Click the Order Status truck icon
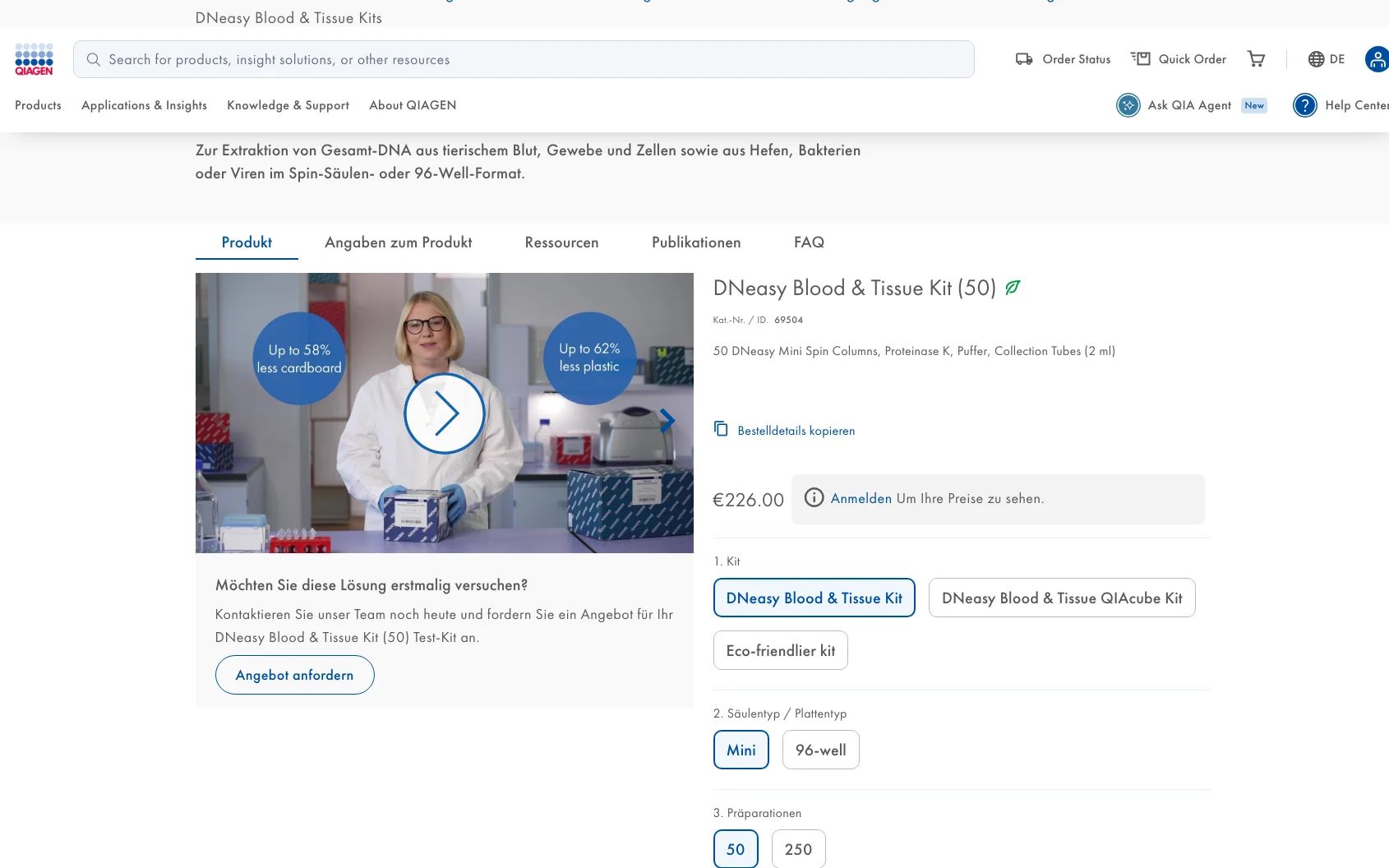This screenshot has height=868, width=1389. [1024, 59]
